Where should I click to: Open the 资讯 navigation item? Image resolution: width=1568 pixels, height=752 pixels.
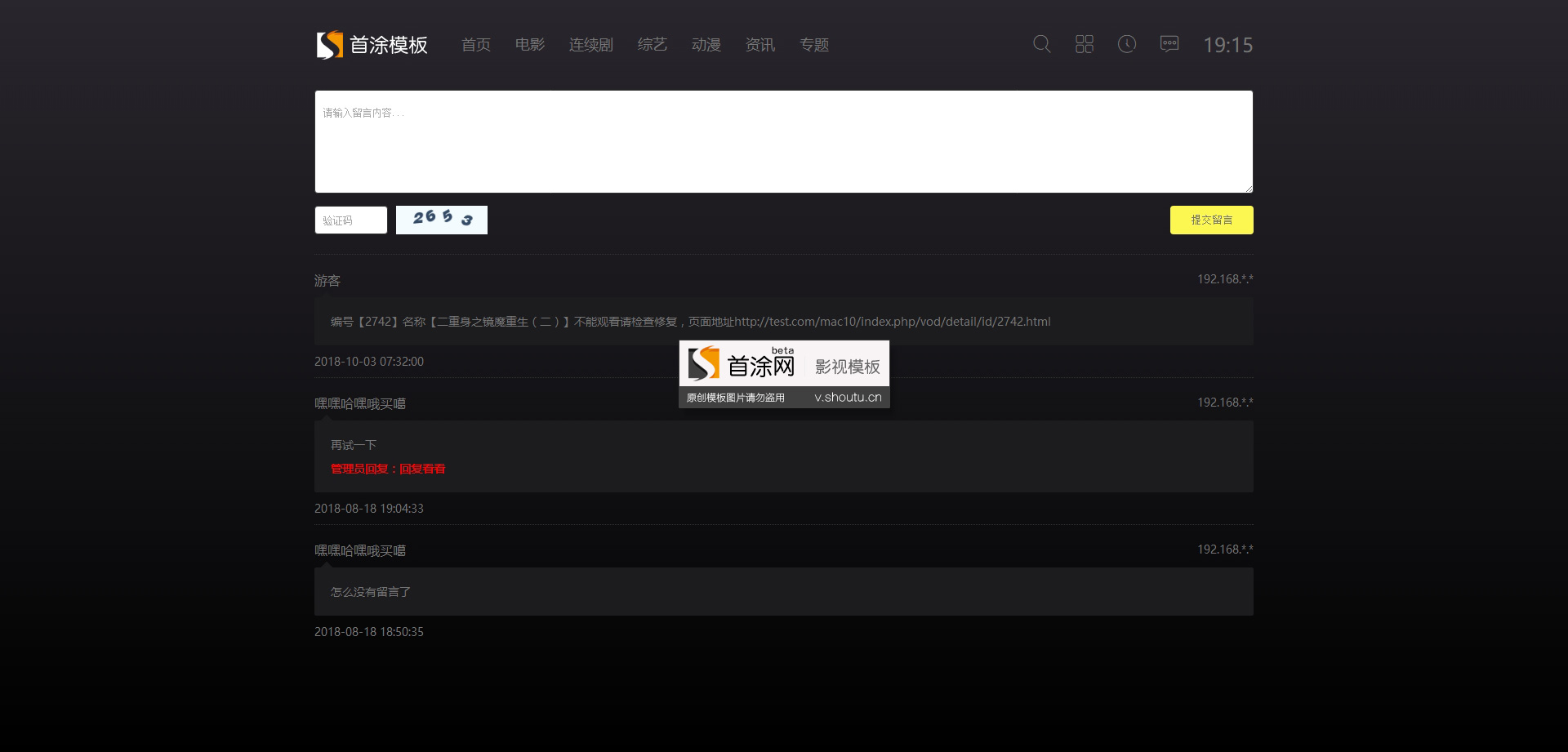pos(760,45)
